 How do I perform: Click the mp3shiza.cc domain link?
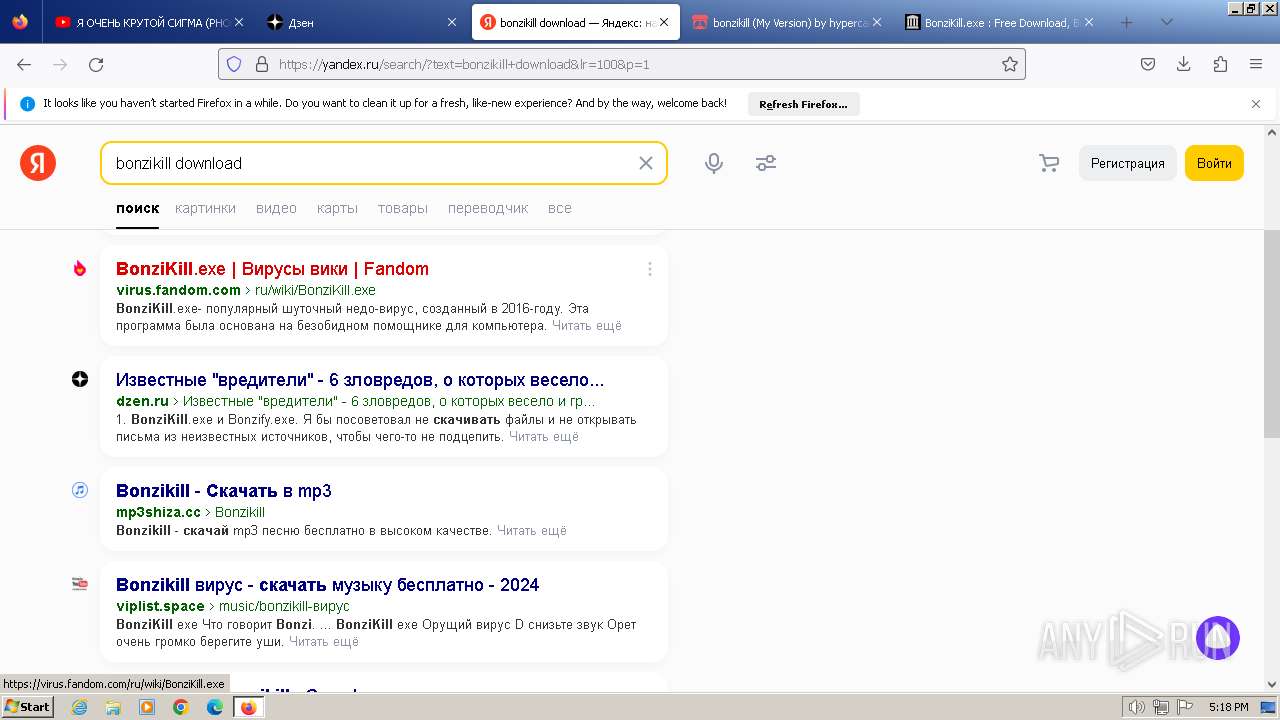tap(158, 512)
